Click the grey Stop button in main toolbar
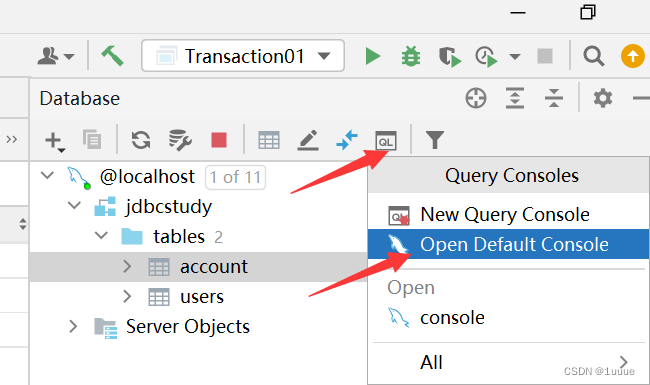This screenshot has height=385, width=650. click(x=545, y=56)
